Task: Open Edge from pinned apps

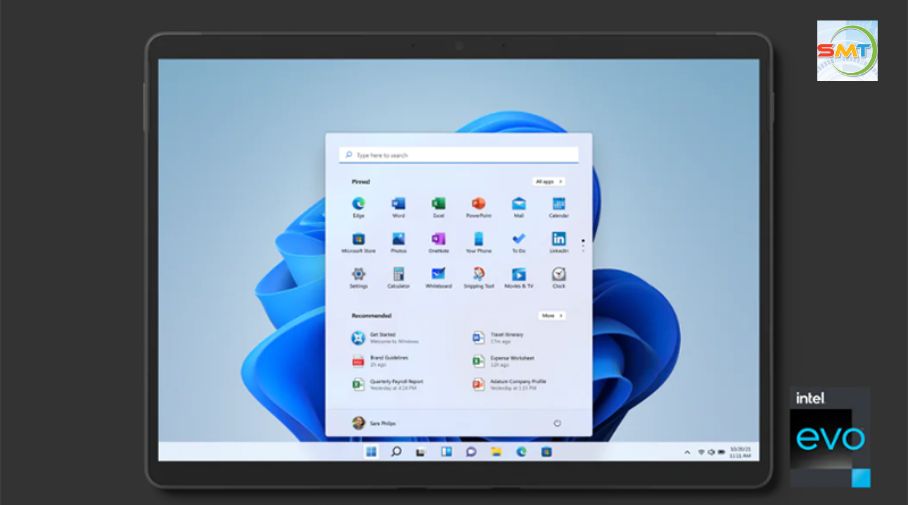Action: [358, 207]
